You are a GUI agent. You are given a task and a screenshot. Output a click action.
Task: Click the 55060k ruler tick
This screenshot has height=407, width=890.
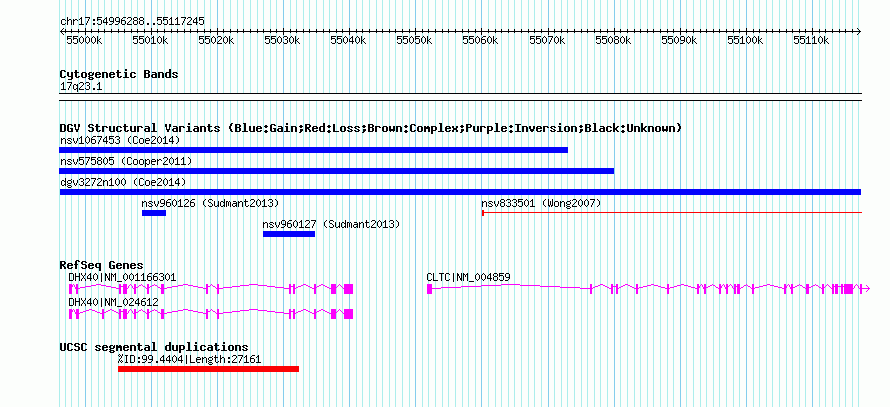pyautogui.click(x=481, y=40)
